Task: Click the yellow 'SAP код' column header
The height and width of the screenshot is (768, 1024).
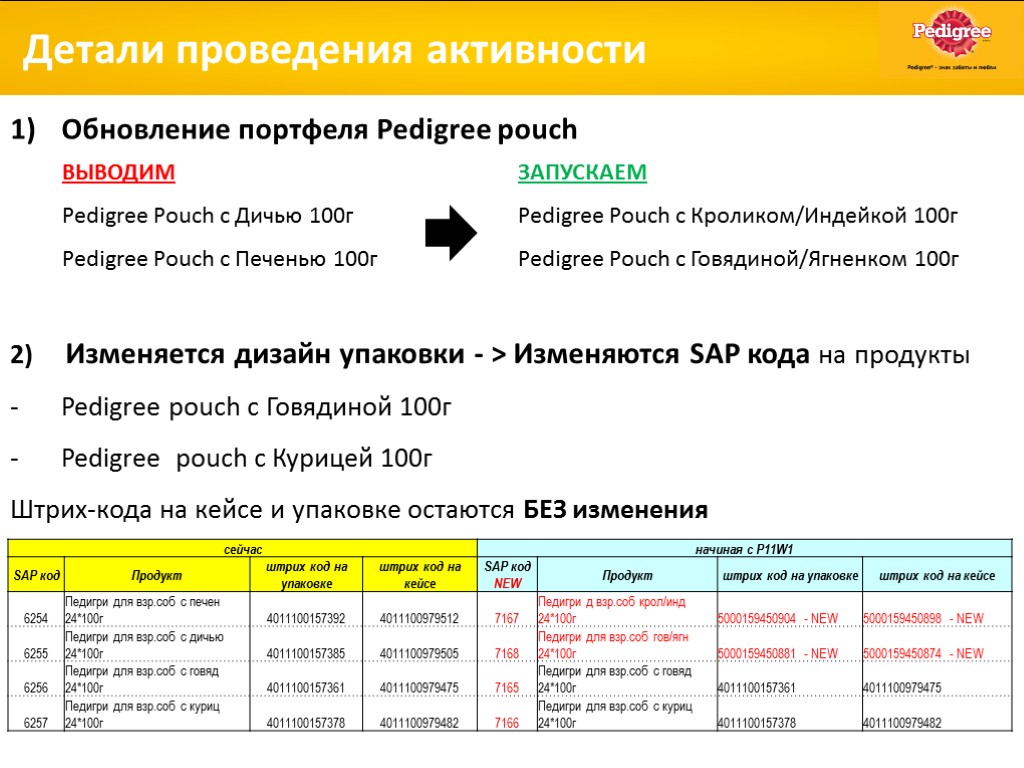Action: pyautogui.click(x=37, y=575)
